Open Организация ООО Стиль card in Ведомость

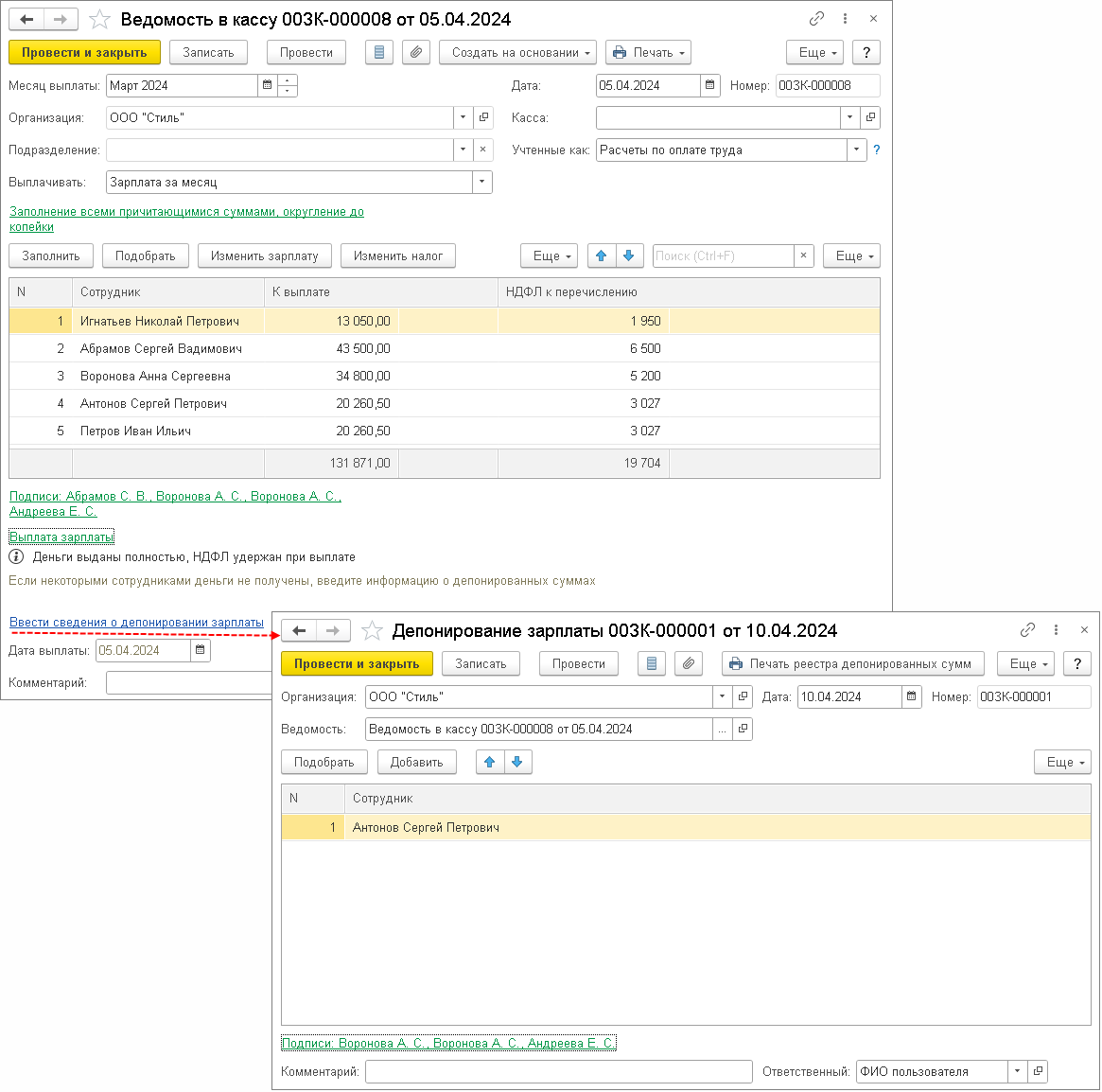point(482,117)
